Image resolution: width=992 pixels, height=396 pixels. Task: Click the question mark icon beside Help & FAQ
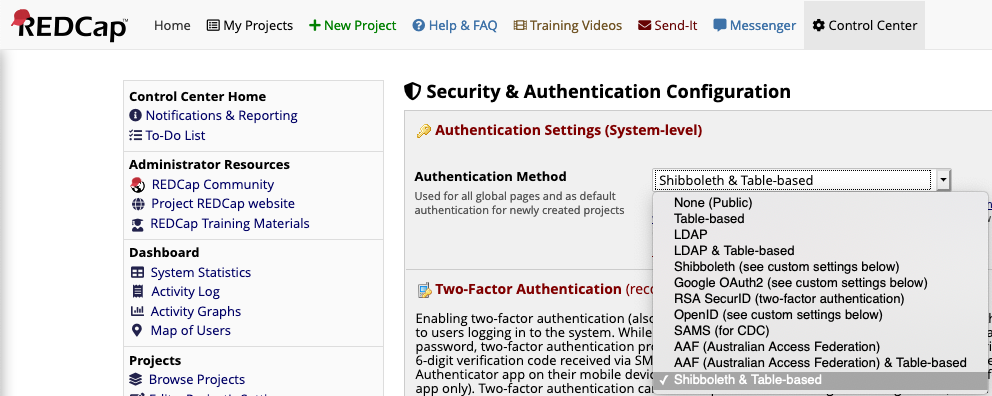click(x=418, y=25)
